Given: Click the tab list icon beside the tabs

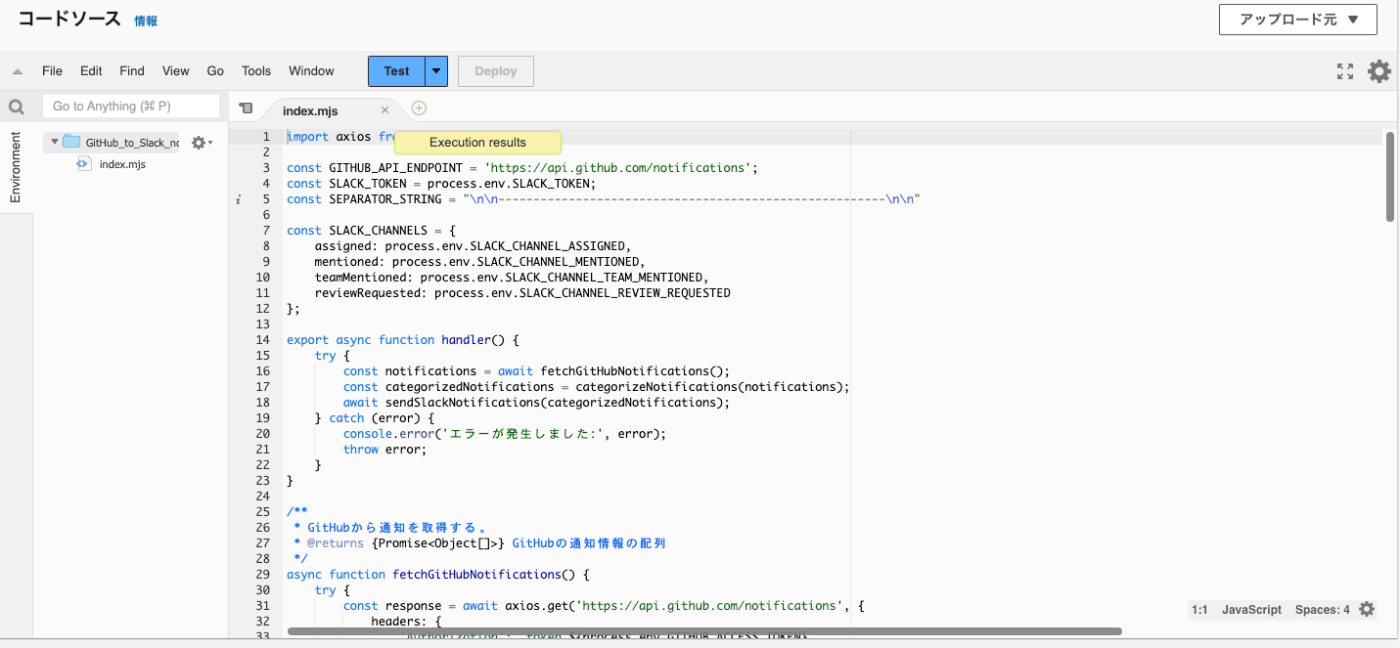Looking at the screenshot, I should click(x=244, y=107).
